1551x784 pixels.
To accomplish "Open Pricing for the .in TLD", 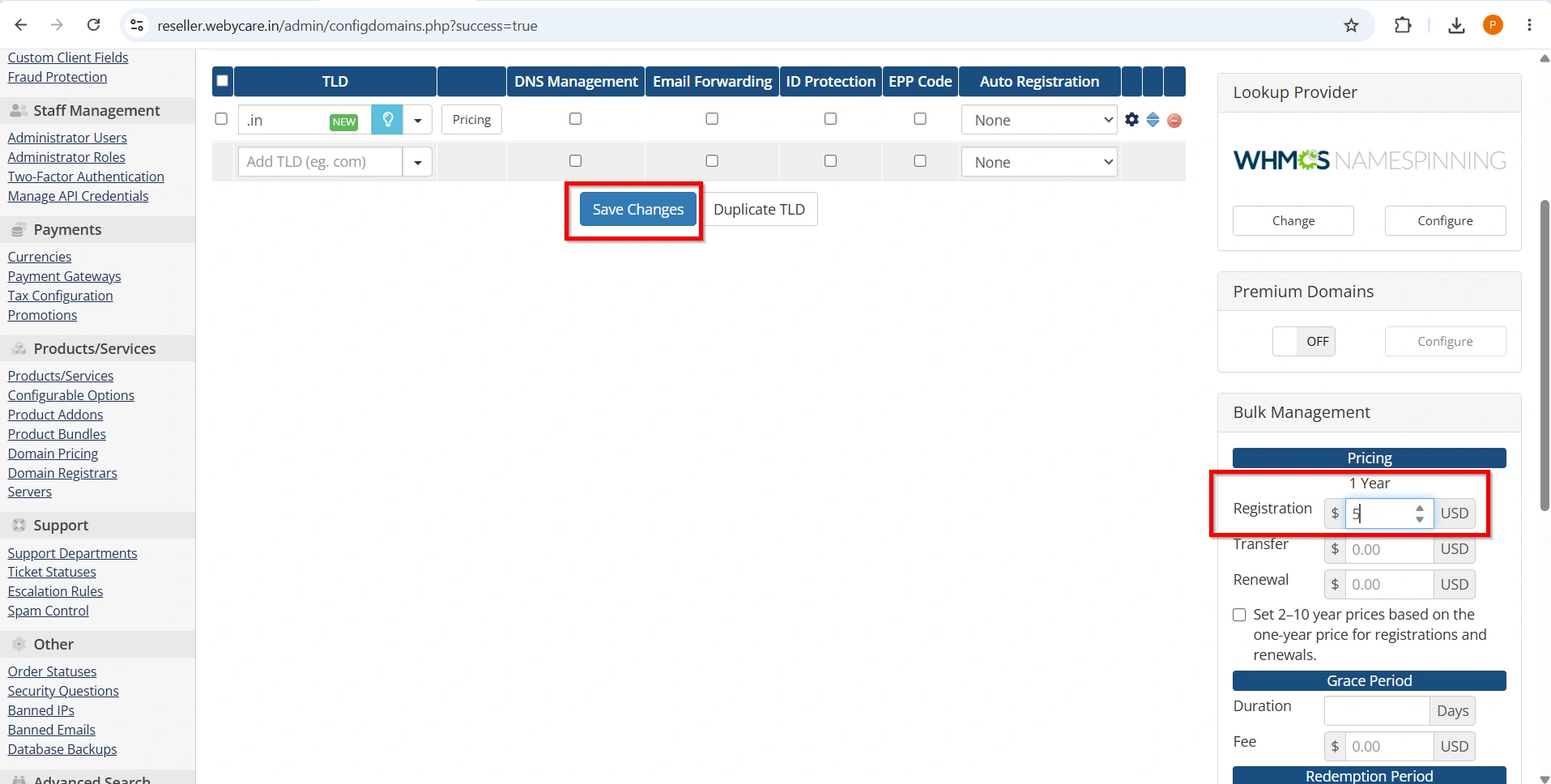I will [472, 120].
